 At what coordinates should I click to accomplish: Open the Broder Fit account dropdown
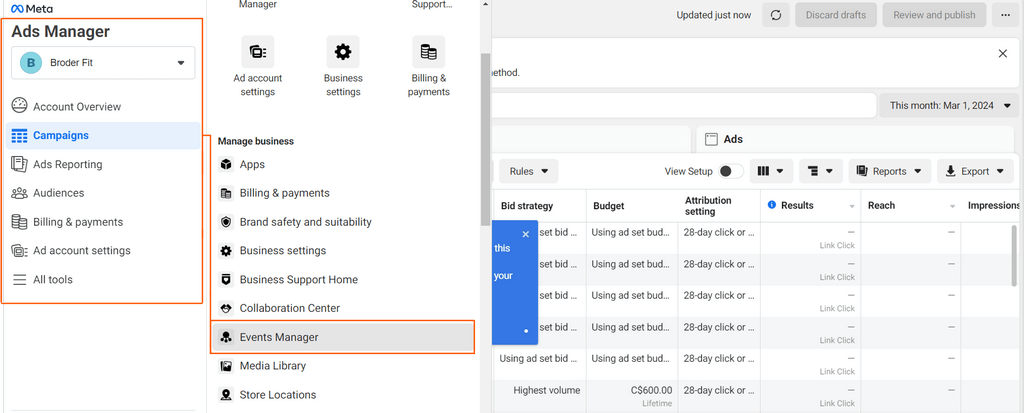pos(103,63)
